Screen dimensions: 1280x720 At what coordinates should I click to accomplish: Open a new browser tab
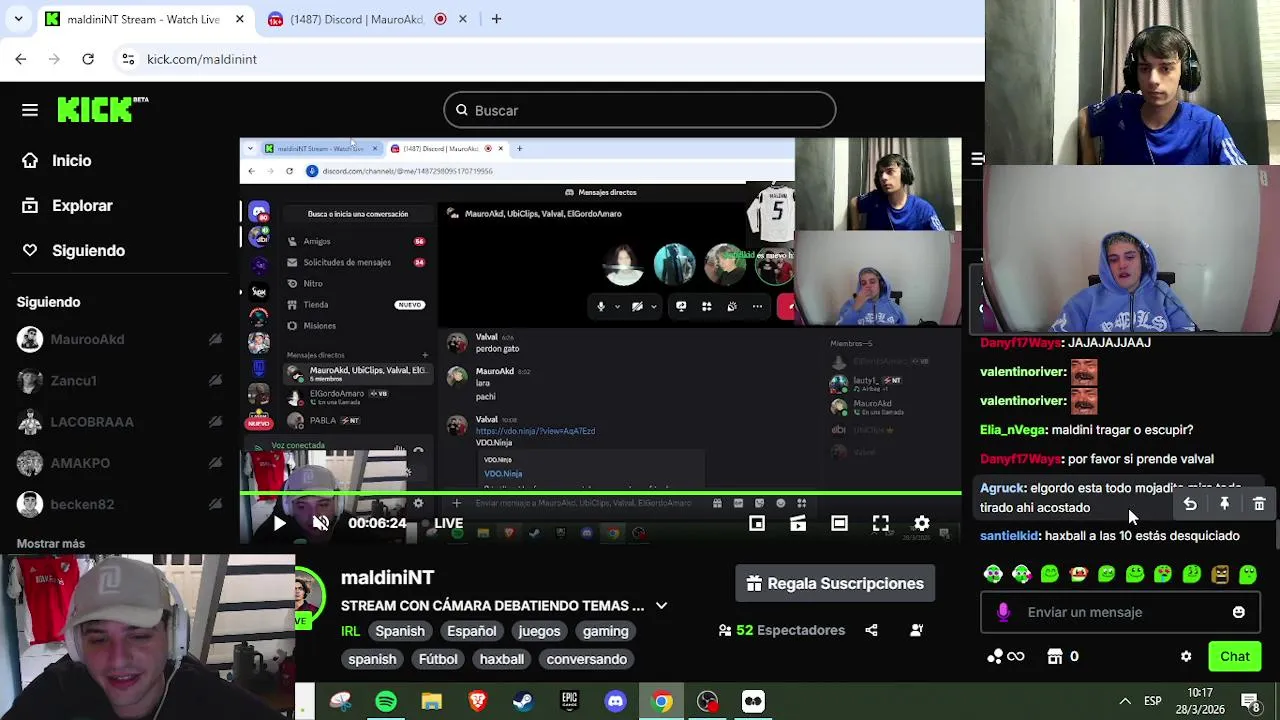coord(495,19)
